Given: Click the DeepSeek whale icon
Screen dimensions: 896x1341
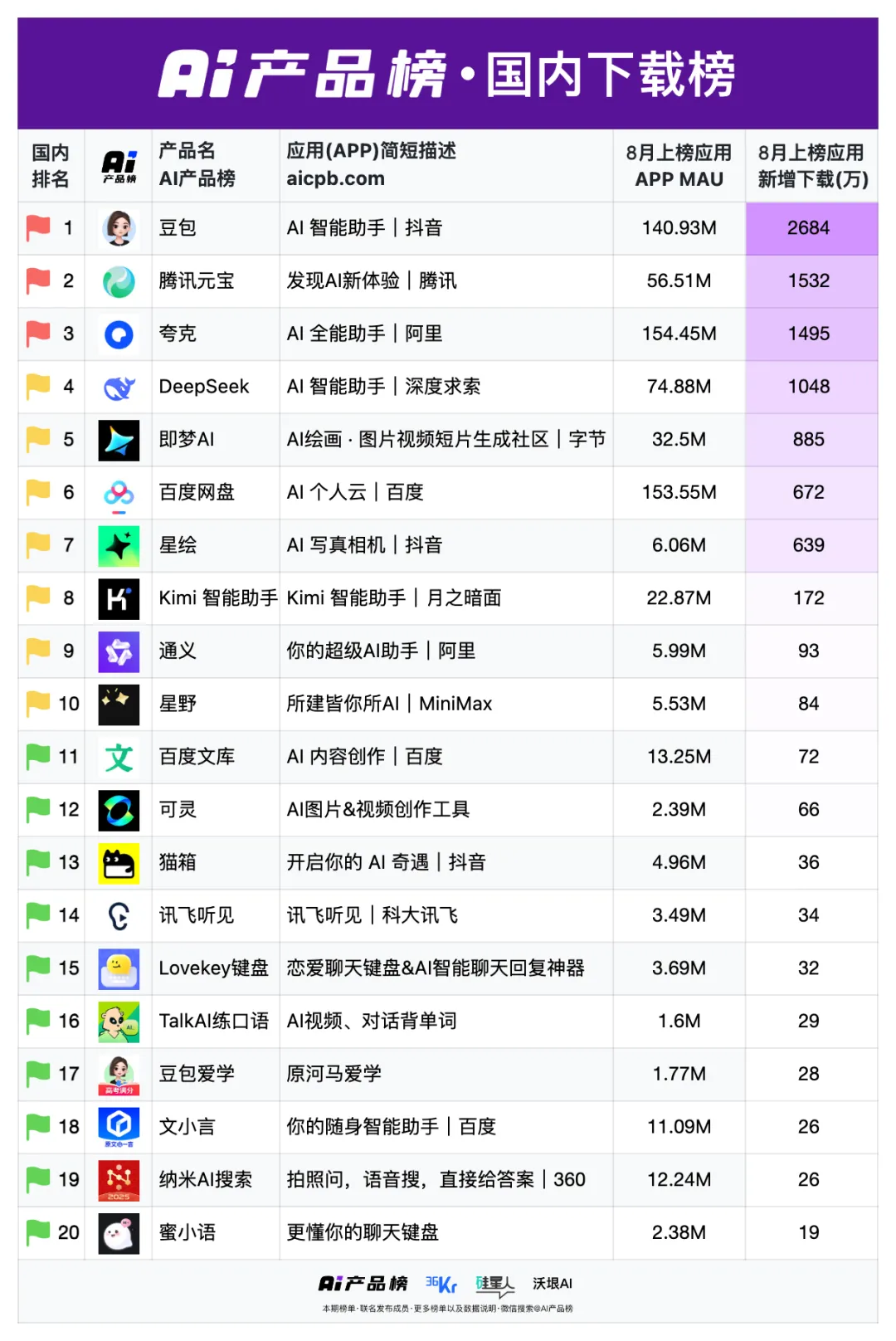Looking at the screenshot, I should click(x=119, y=388).
